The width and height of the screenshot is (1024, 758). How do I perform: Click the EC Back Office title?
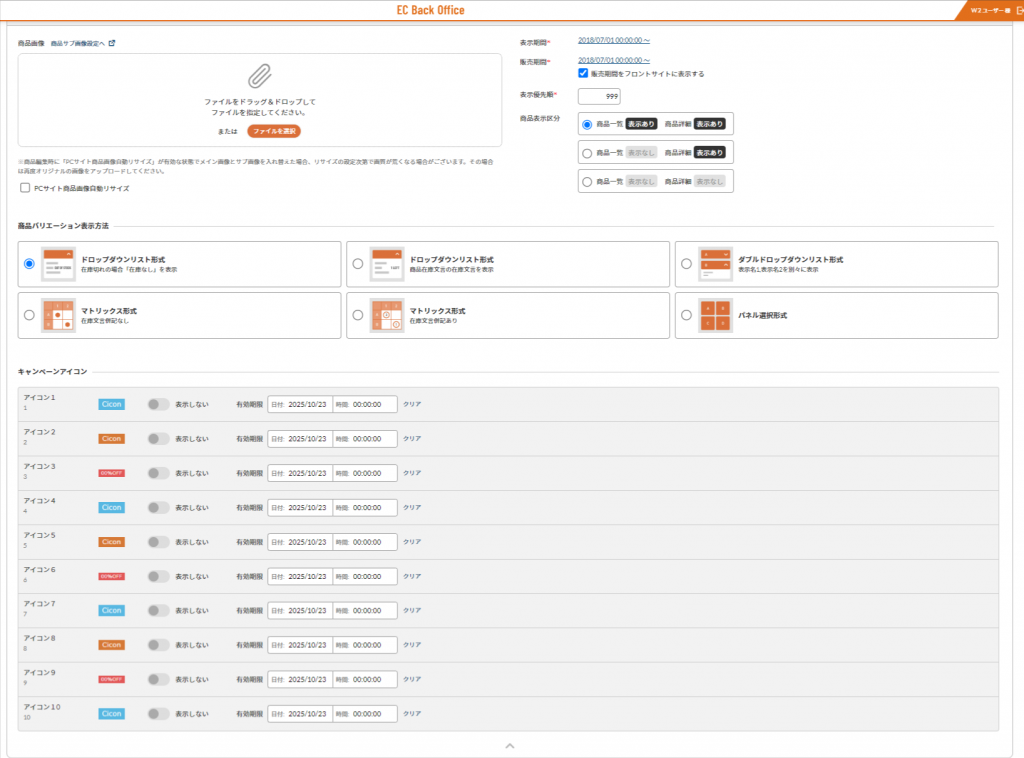point(430,10)
